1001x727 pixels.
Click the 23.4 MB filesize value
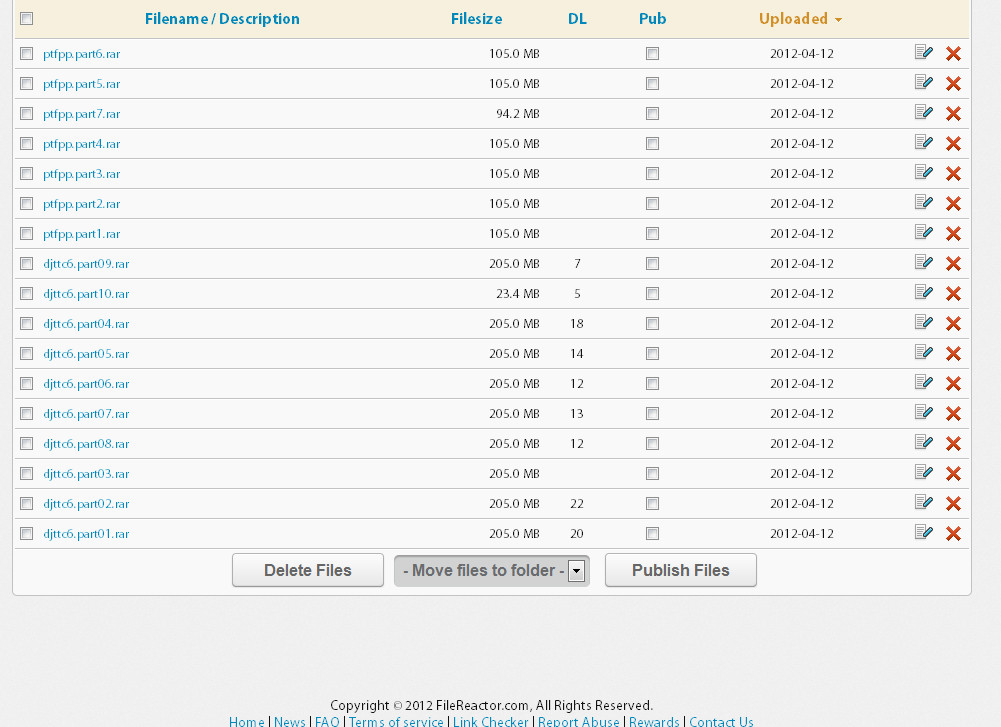click(x=518, y=294)
